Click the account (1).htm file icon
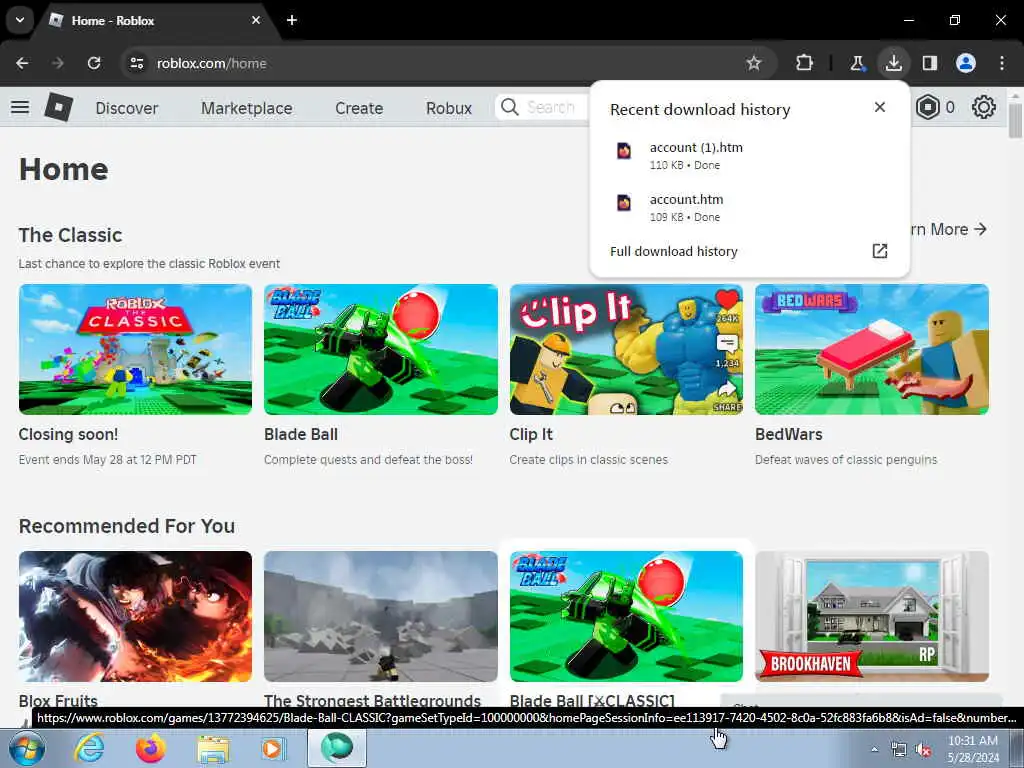Viewport: 1024px width, 768px height. (x=624, y=151)
